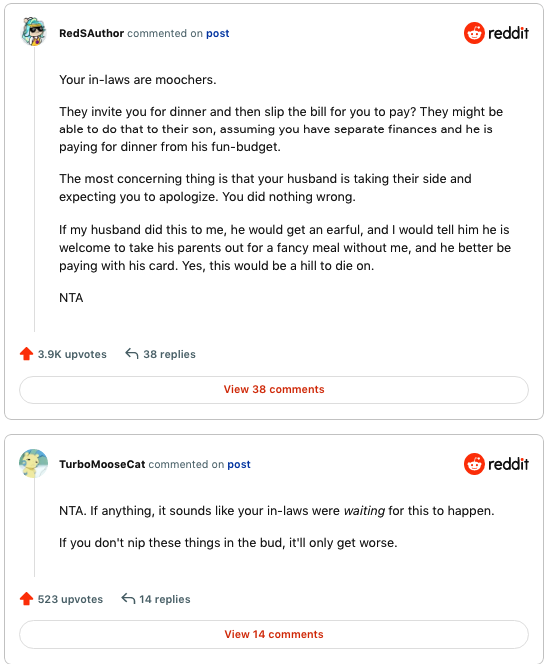Click the 'Your in-laws are moochers.' comment text
The height and width of the screenshot is (671, 553).
click(x=138, y=80)
